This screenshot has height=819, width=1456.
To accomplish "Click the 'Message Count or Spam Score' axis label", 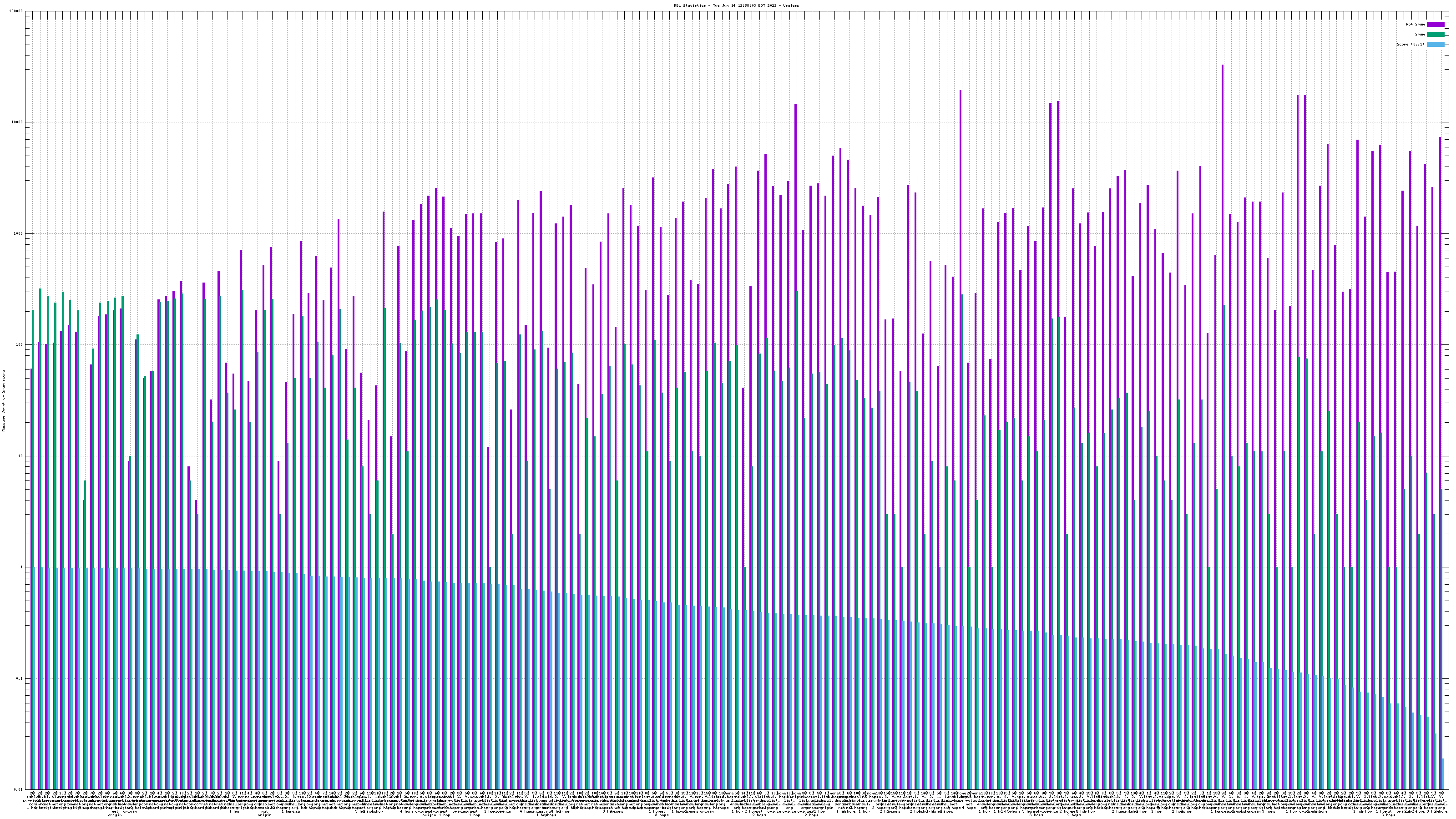I will pos(3,400).
